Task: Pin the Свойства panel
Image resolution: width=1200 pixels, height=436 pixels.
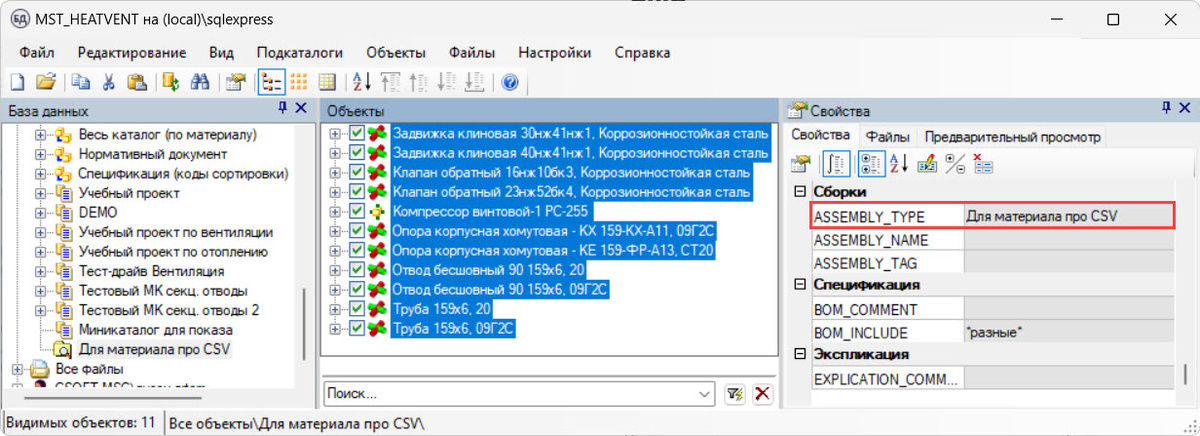Action: click(x=1165, y=110)
